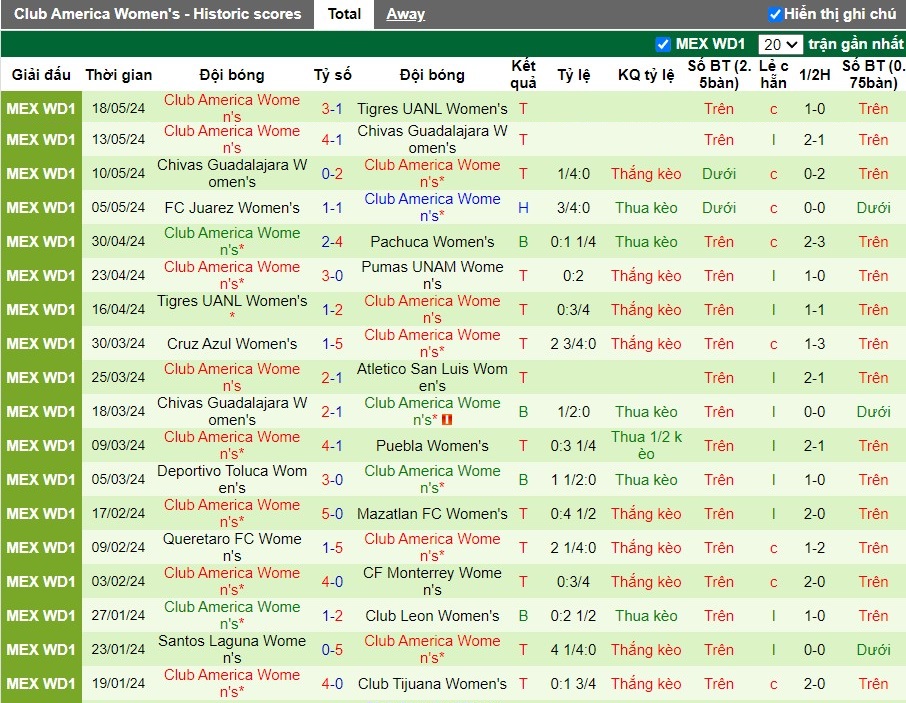Click the 1/2H column header
This screenshot has width=906, height=703.
pos(815,75)
